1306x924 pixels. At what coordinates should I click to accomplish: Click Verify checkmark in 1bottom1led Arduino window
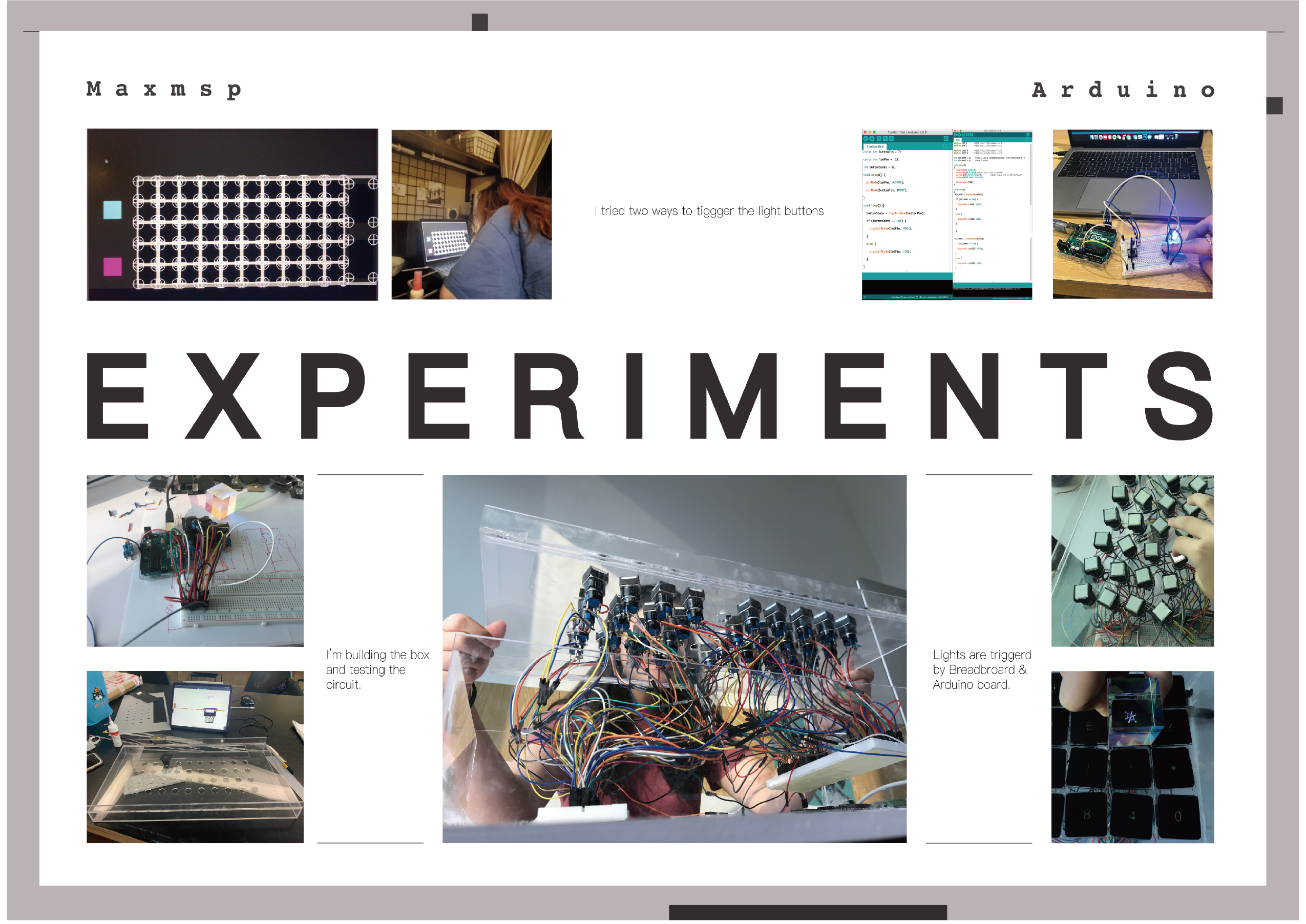[x=866, y=139]
